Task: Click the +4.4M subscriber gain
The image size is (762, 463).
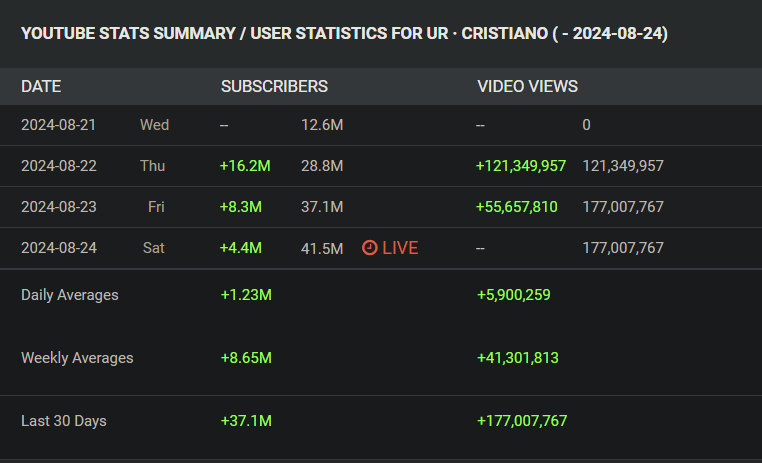Action: pyautogui.click(x=241, y=248)
